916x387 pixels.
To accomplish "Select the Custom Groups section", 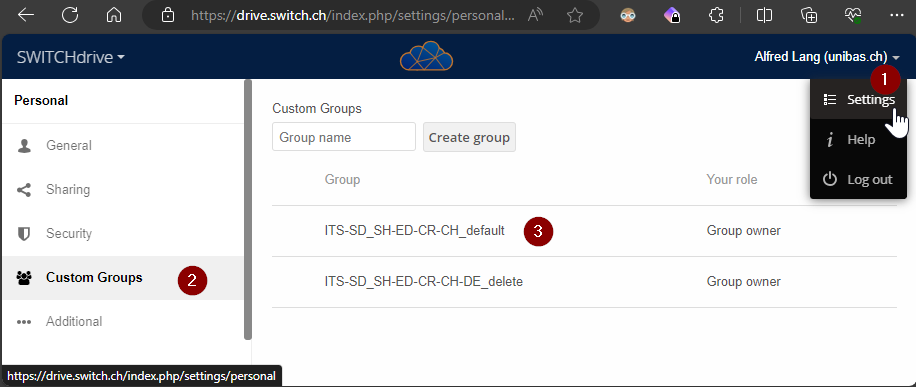I will pyautogui.click(x=123, y=278).
